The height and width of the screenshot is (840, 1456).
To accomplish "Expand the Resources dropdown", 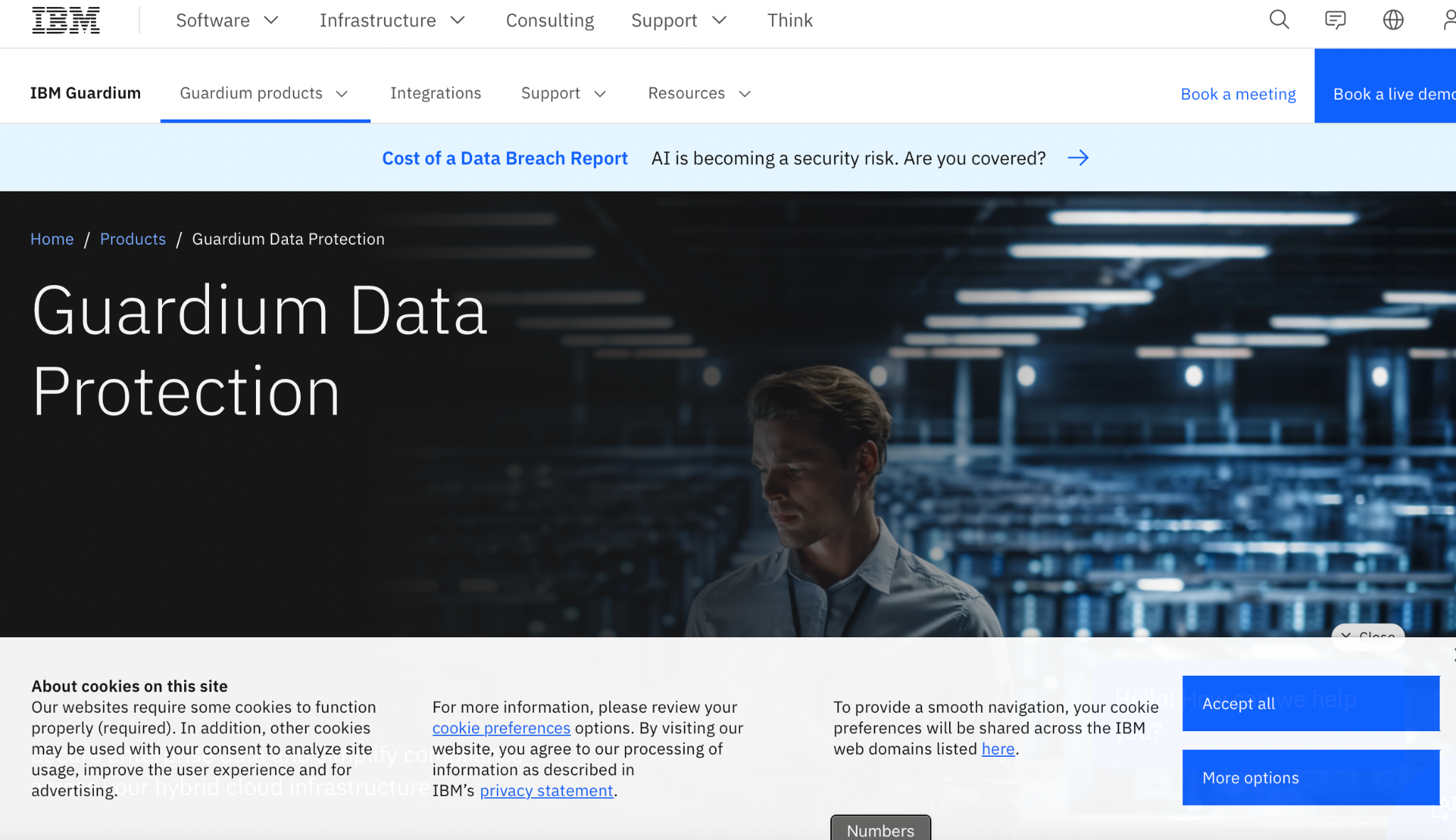I will click(700, 93).
